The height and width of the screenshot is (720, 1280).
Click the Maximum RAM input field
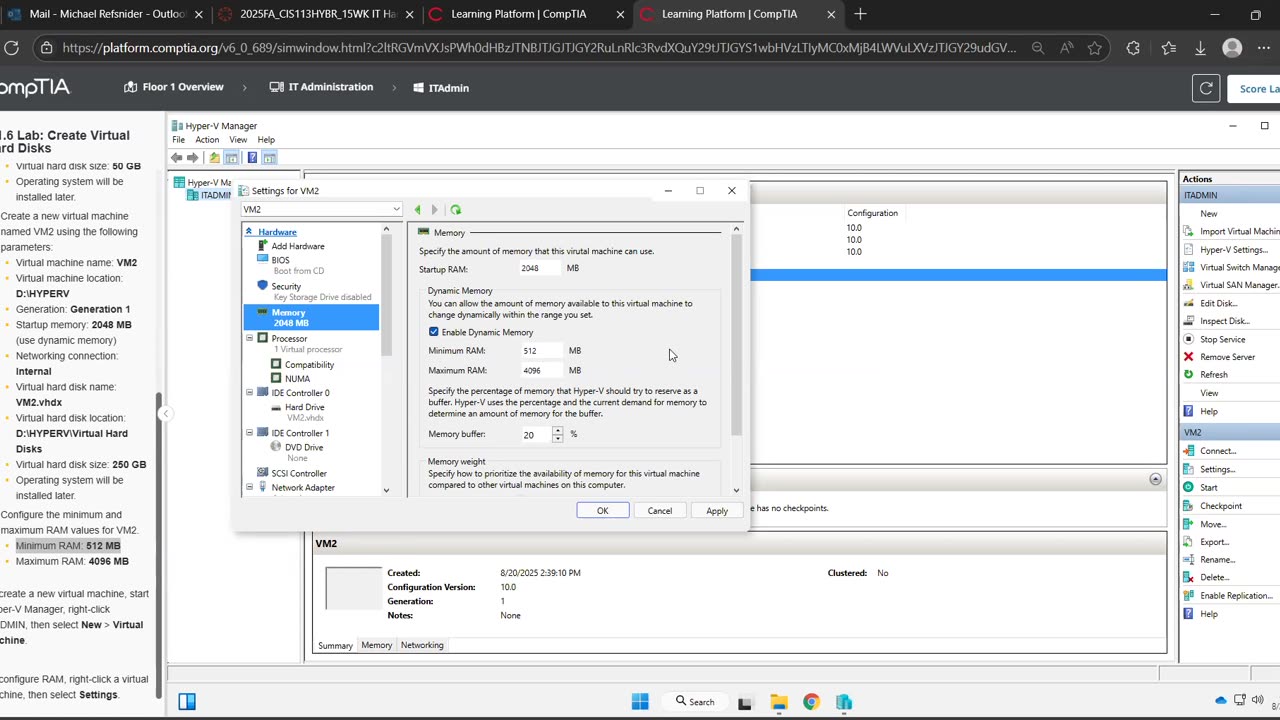pyautogui.click(x=541, y=371)
